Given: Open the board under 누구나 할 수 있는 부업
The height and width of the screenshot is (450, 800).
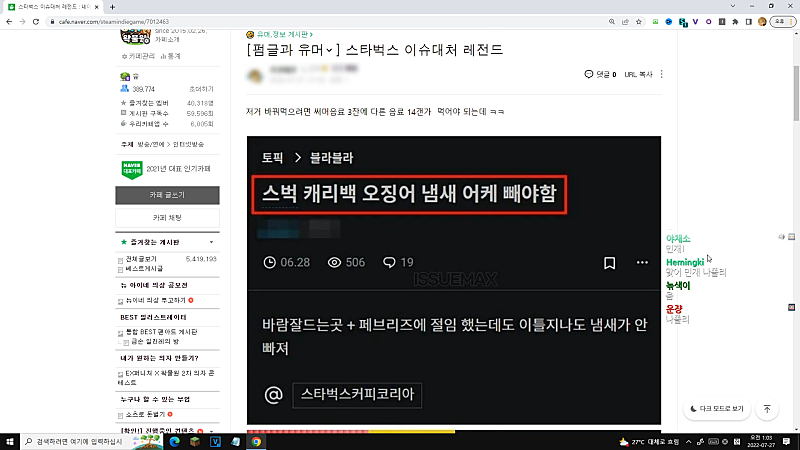Looking at the screenshot, I should click(145, 415).
